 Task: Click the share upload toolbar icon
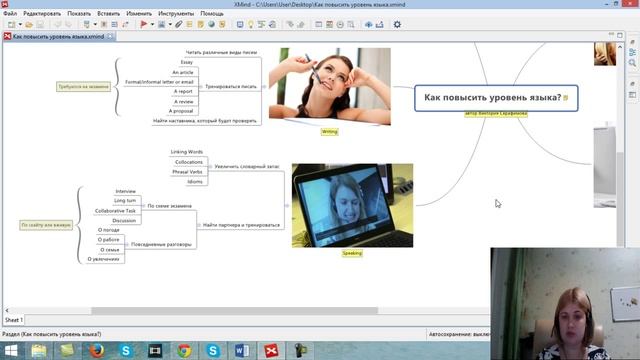[x=369, y=24]
